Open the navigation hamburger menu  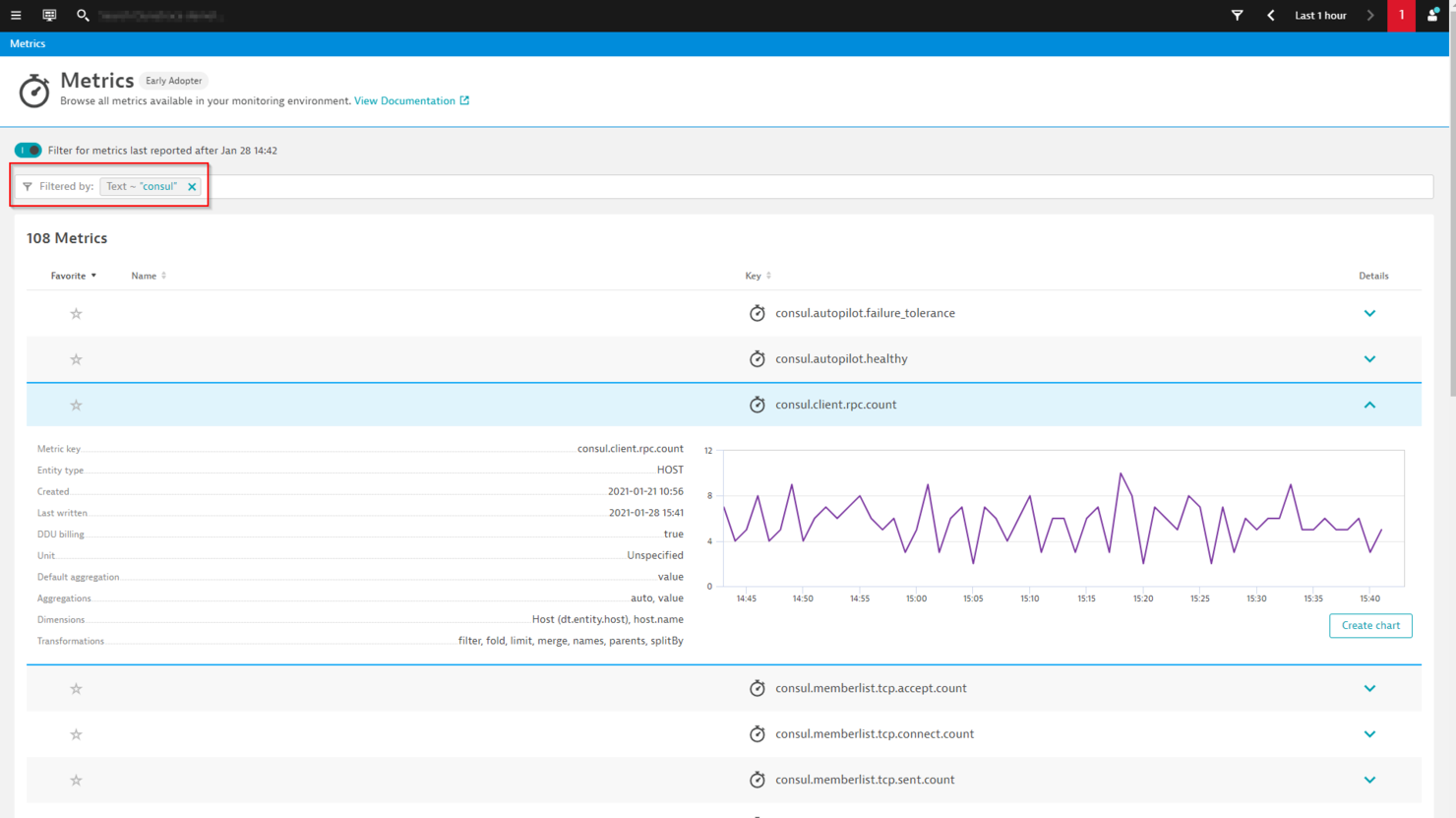[x=15, y=15]
